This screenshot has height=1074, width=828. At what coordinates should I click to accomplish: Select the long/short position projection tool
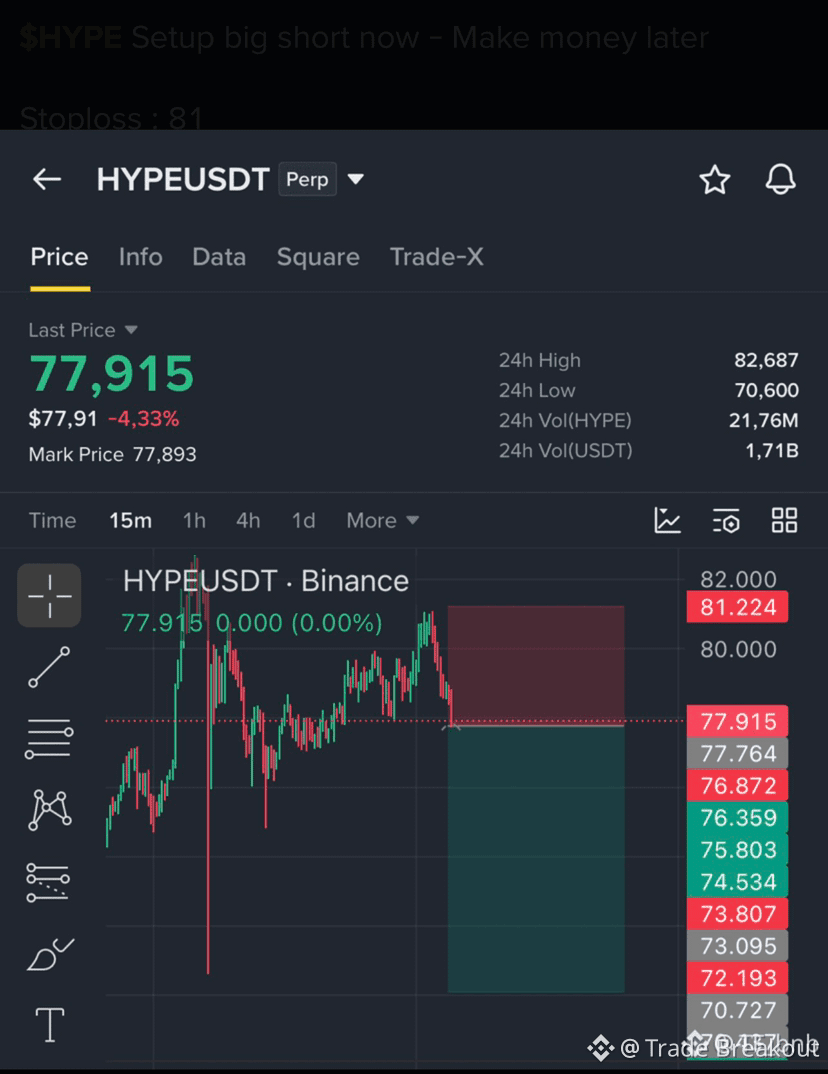pos(48,882)
